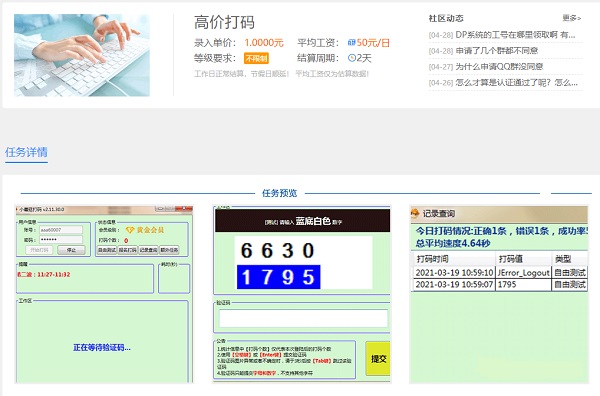Click the 50元/日 salary calculator icon
This screenshot has width=600, height=396.
click(351, 42)
